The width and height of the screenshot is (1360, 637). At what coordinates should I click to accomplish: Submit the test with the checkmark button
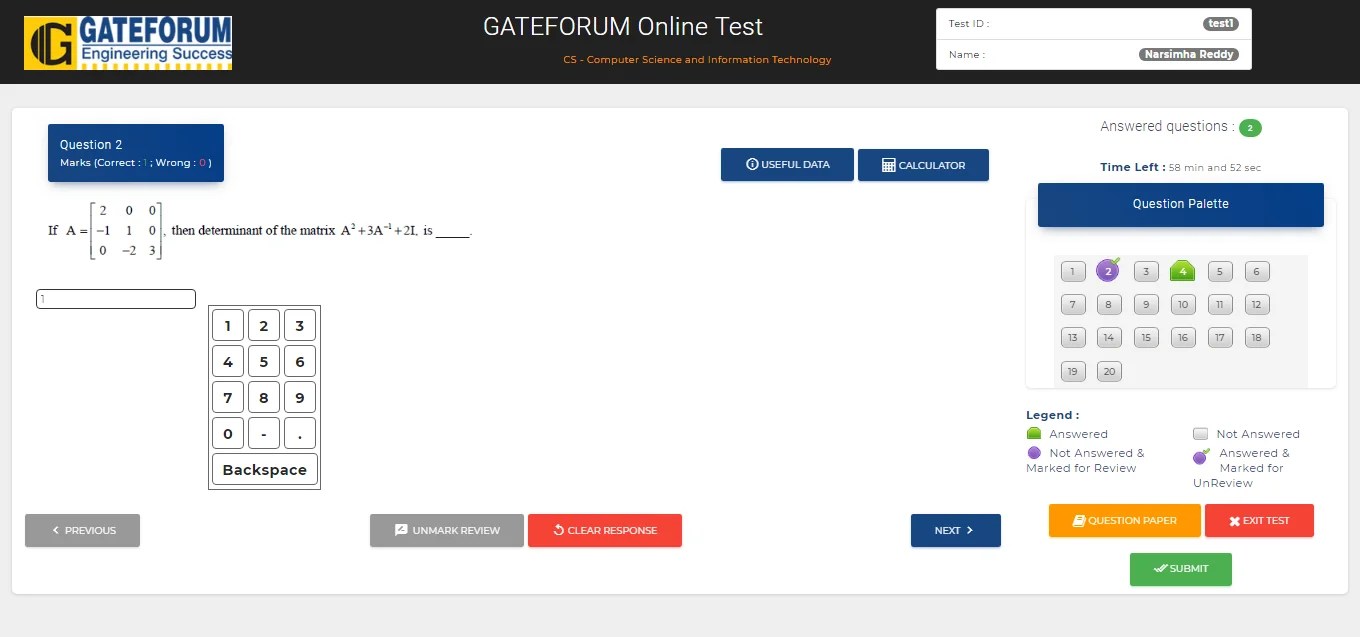point(1180,569)
